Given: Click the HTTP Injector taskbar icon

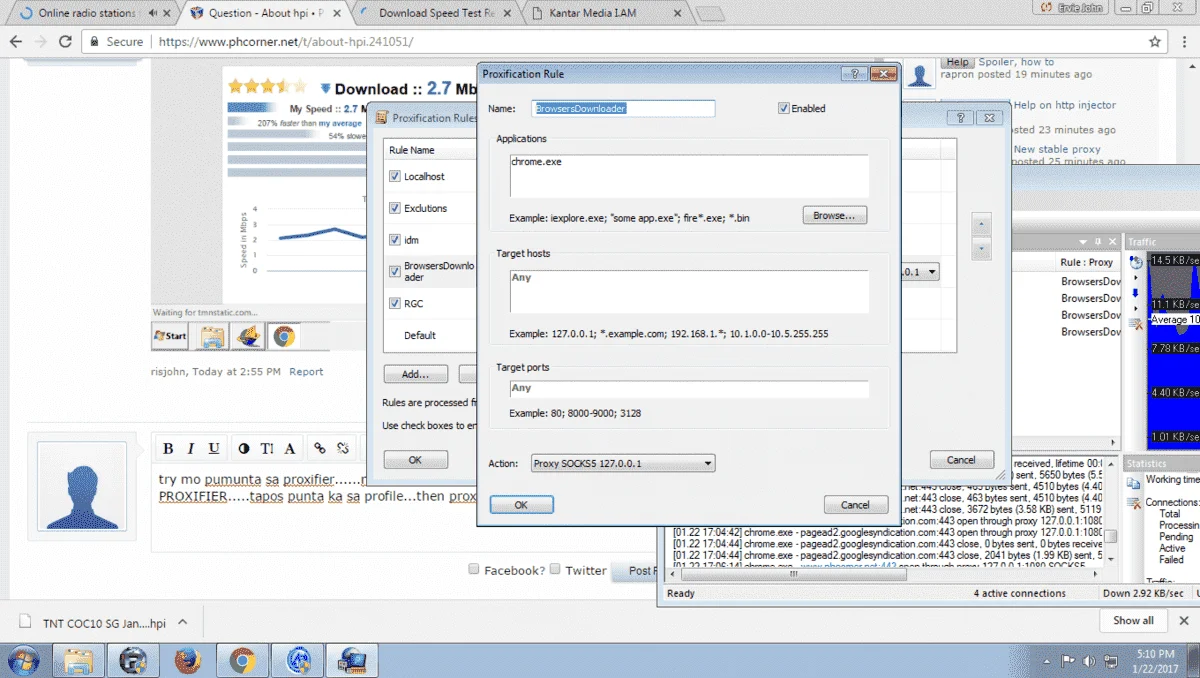Looking at the screenshot, I should (296, 660).
